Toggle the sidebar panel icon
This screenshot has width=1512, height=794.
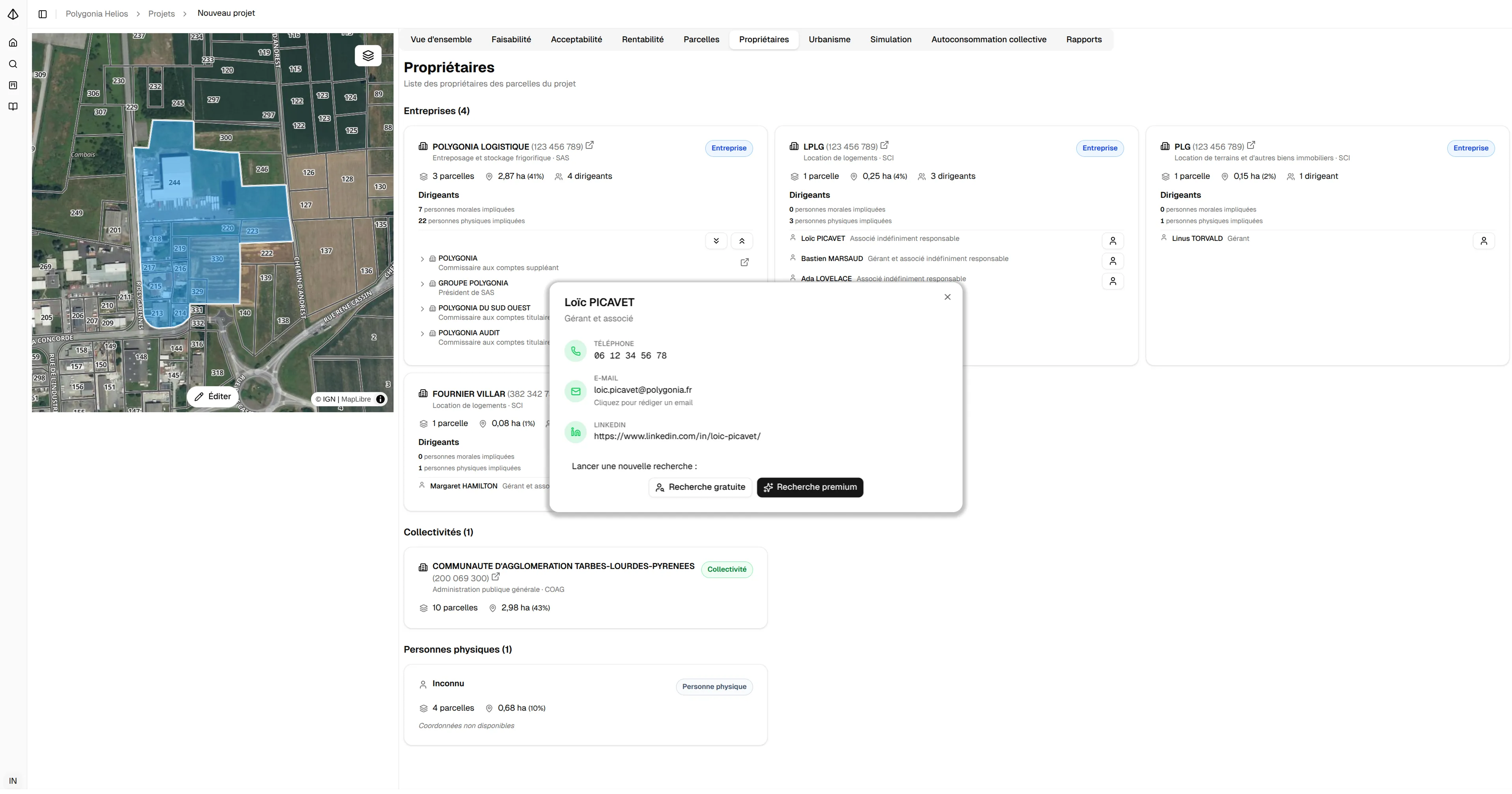[x=43, y=13]
